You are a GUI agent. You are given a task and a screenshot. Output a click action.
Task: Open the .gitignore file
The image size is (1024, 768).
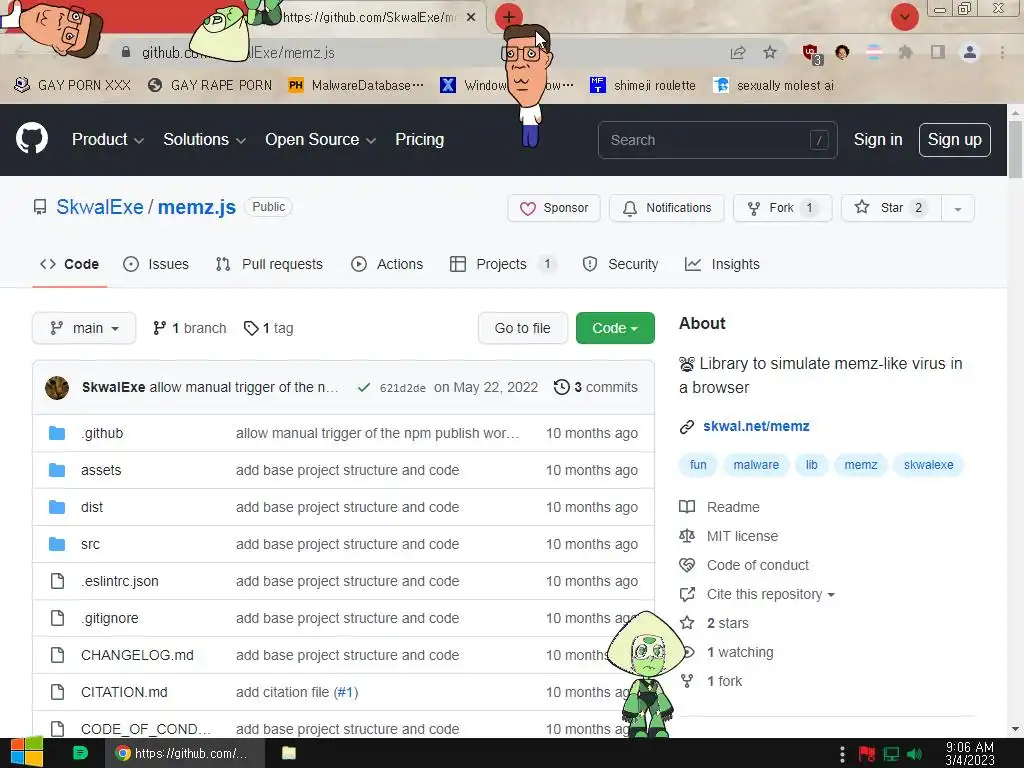point(110,618)
